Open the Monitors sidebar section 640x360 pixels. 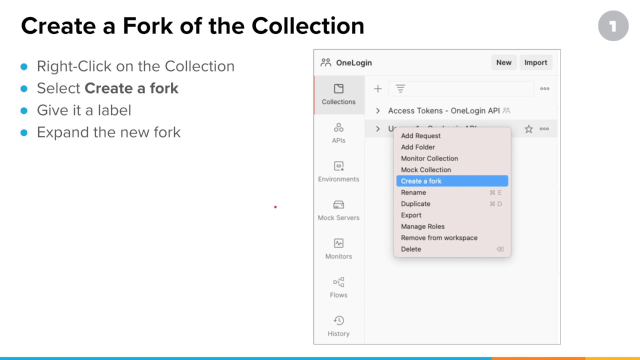(338, 249)
